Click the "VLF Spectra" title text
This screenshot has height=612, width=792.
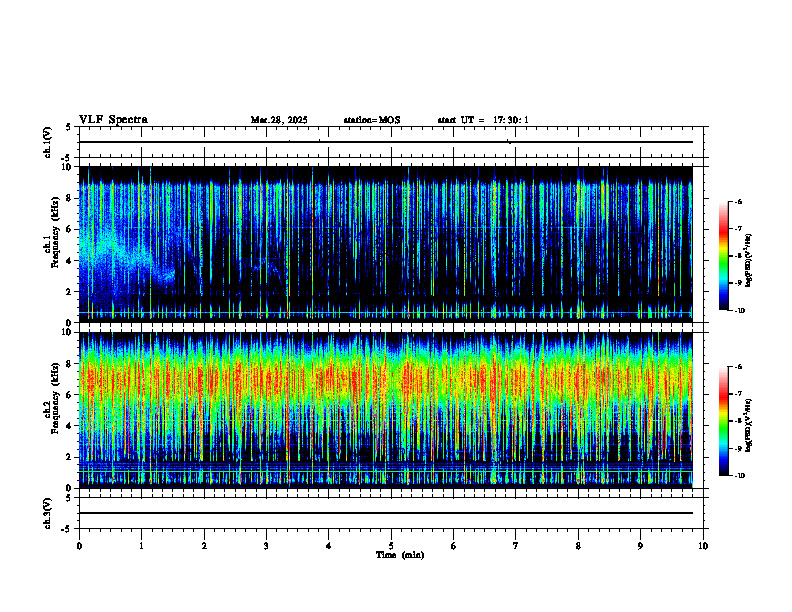[113, 120]
